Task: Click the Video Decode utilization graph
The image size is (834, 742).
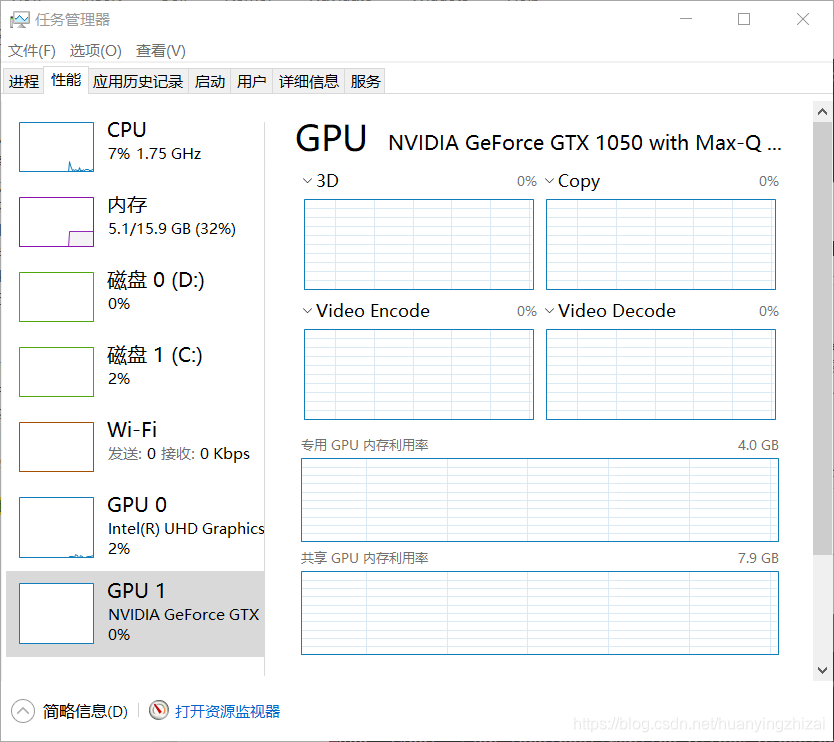Action: 661,374
